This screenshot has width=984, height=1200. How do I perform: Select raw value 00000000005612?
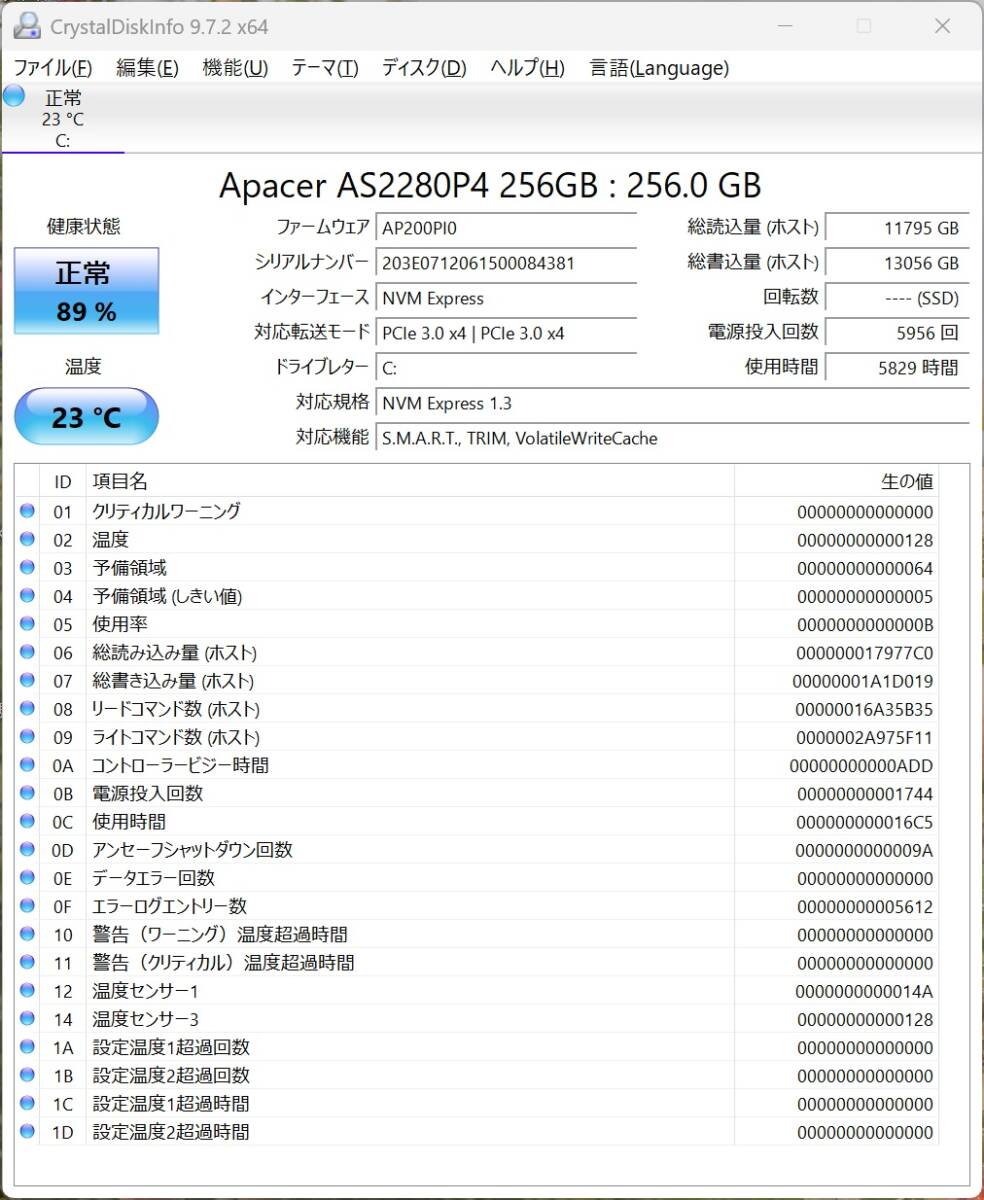[865, 906]
